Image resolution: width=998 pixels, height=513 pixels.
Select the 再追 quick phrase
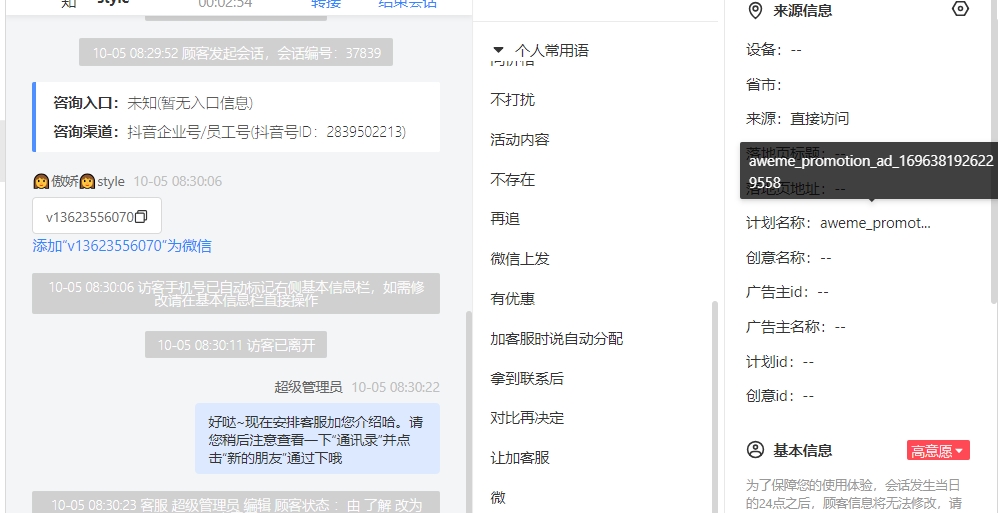point(505,219)
